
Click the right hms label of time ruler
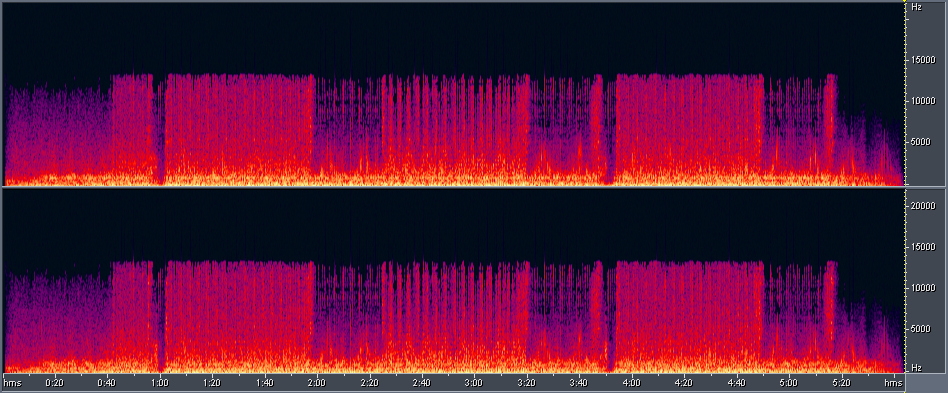[x=893, y=383]
